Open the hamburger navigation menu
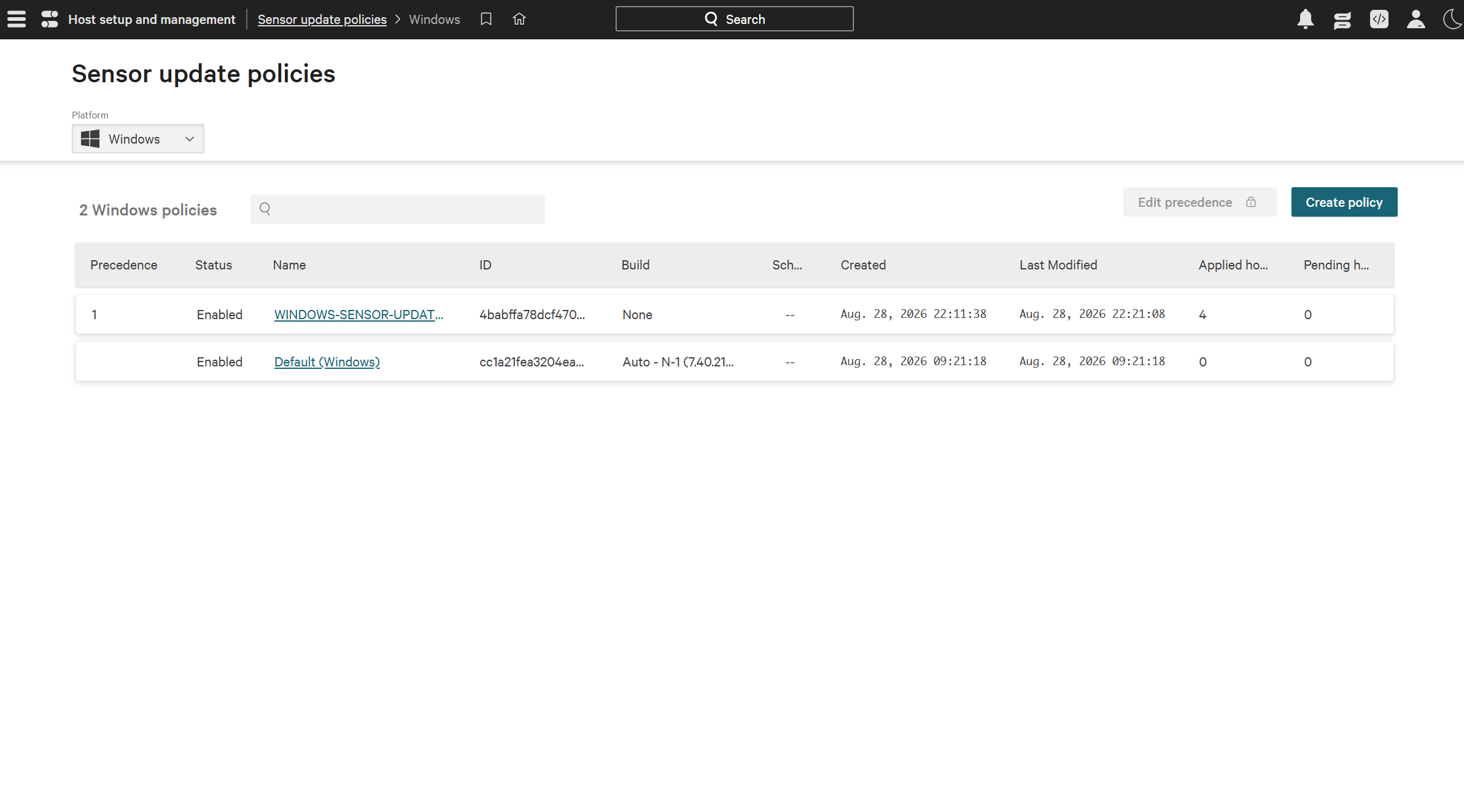Image resolution: width=1464 pixels, height=812 pixels. (x=17, y=19)
